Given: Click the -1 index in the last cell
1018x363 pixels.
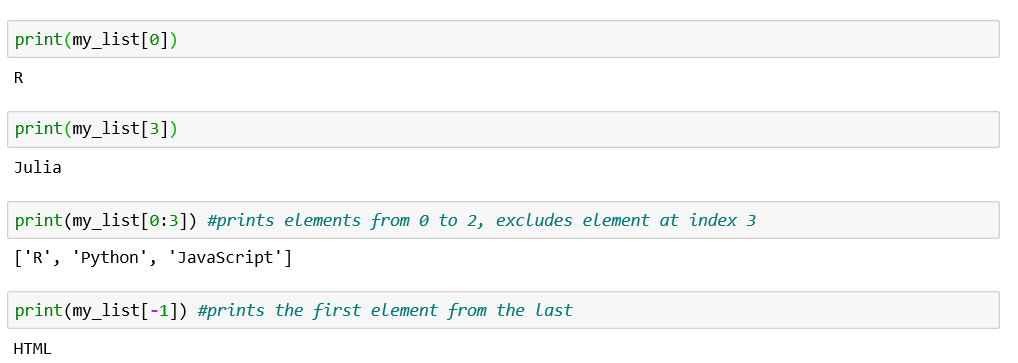Looking at the screenshot, I should [159, 310].
